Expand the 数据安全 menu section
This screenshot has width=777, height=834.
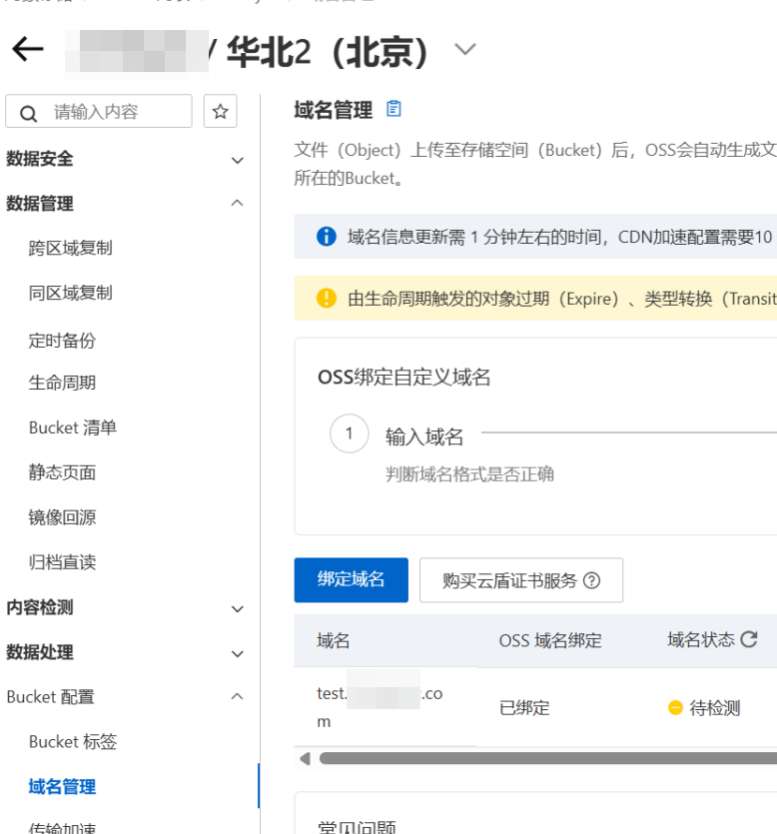click(237, 160)
